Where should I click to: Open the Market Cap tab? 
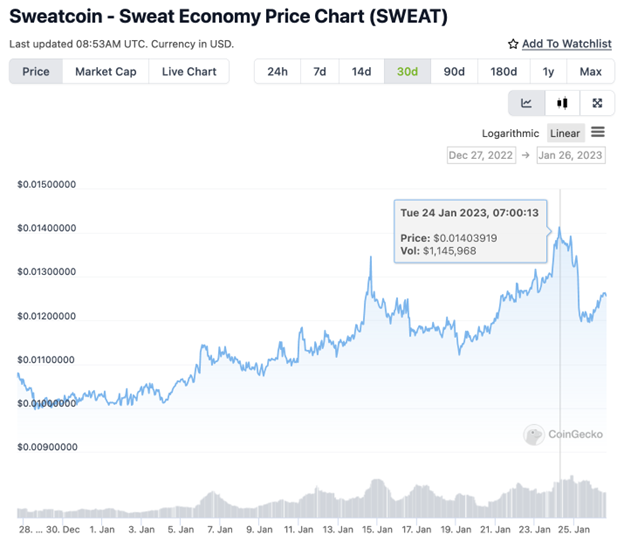[106, 72]
